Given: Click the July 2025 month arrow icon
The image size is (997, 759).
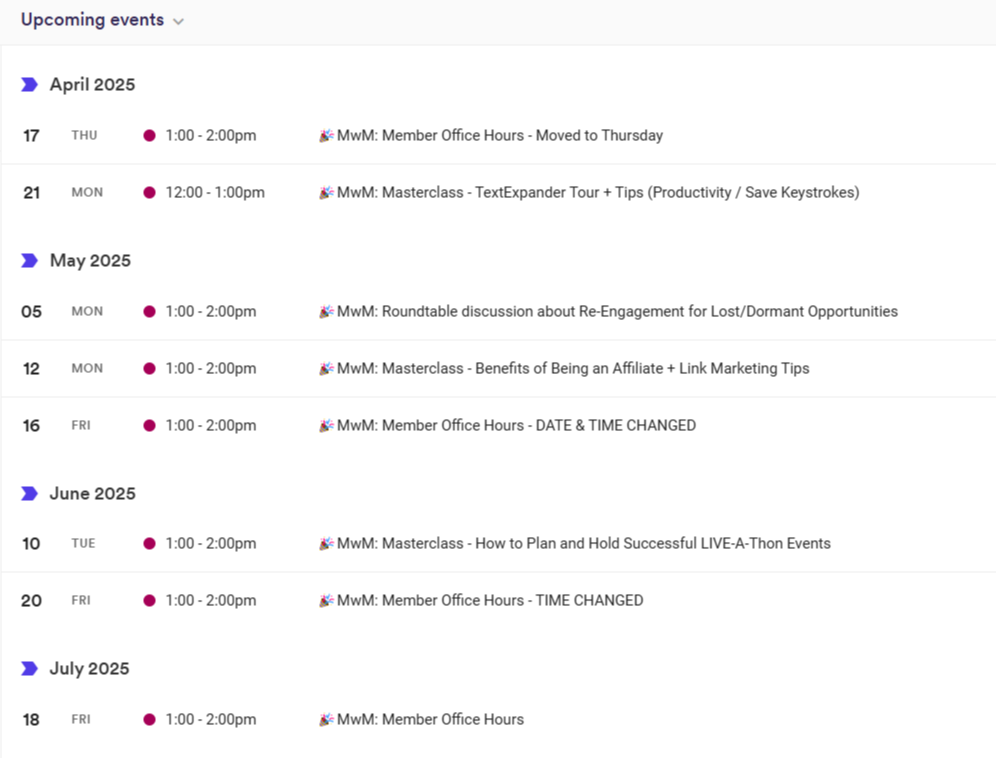Looking at the screenshot, I should coord(29,669).
